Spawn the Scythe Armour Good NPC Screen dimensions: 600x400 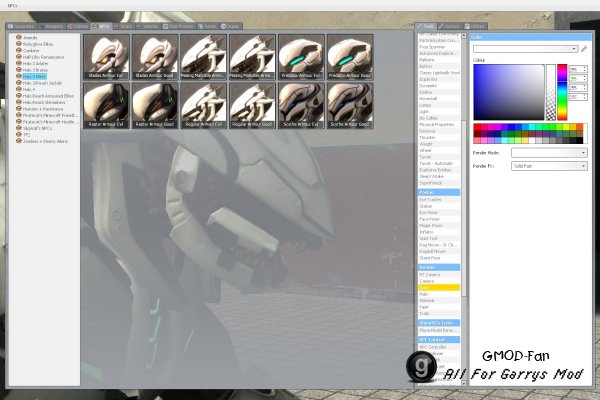click(x=350, y=106)
